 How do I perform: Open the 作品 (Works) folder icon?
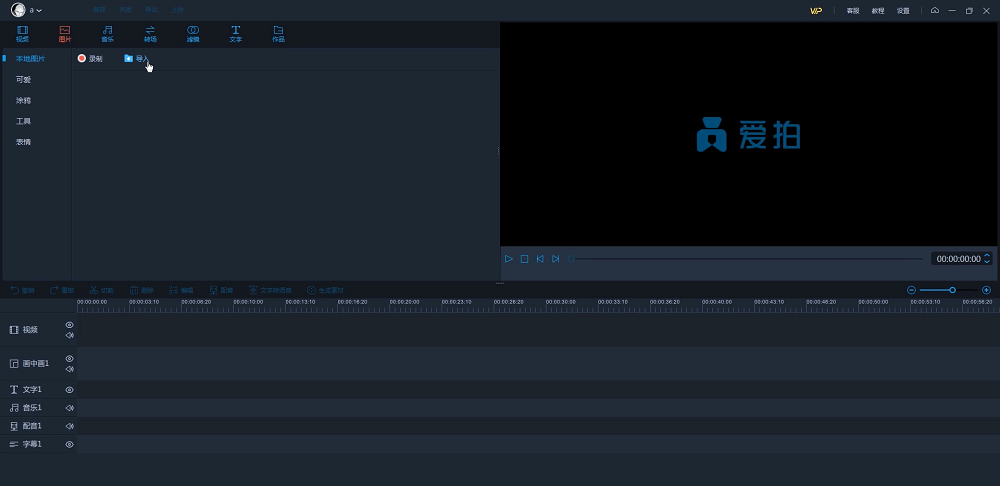pyautogui.click(x=278, y=34)
